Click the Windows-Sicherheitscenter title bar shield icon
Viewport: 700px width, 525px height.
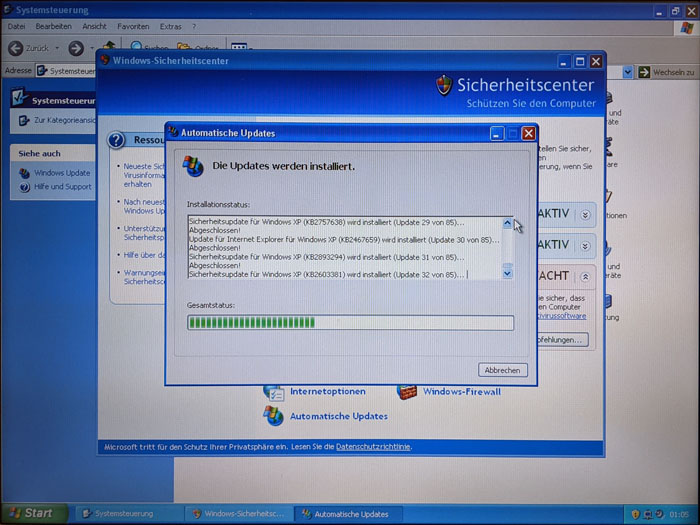coord(105,60)
